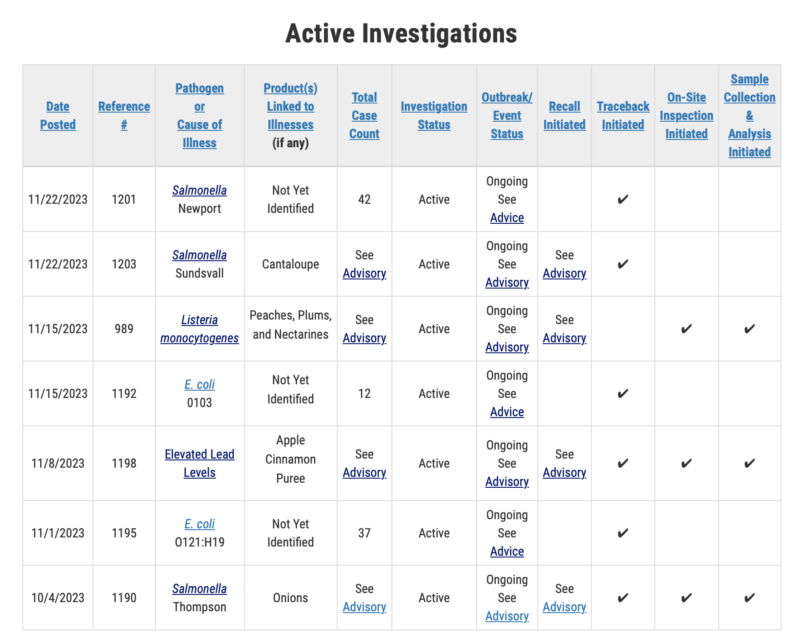Viewport: 802px width, 640px height.
Task: Select the Active Investigations page heading
Action: (402, 34)
